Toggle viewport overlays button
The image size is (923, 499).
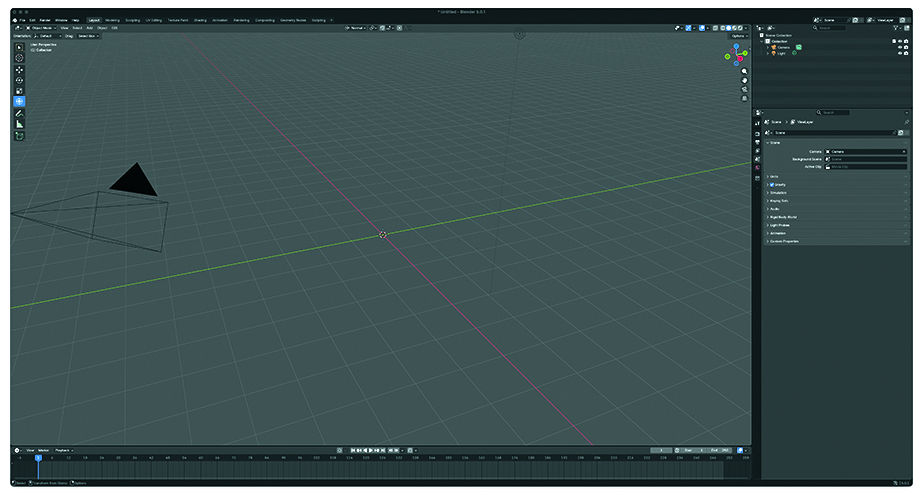pyautogui.click(x=702, y=28)
